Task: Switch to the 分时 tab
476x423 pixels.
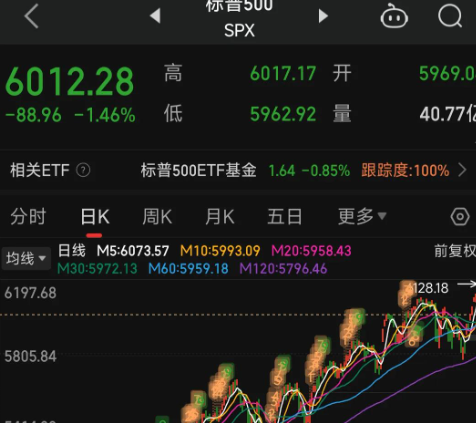Action: [28, 217]
